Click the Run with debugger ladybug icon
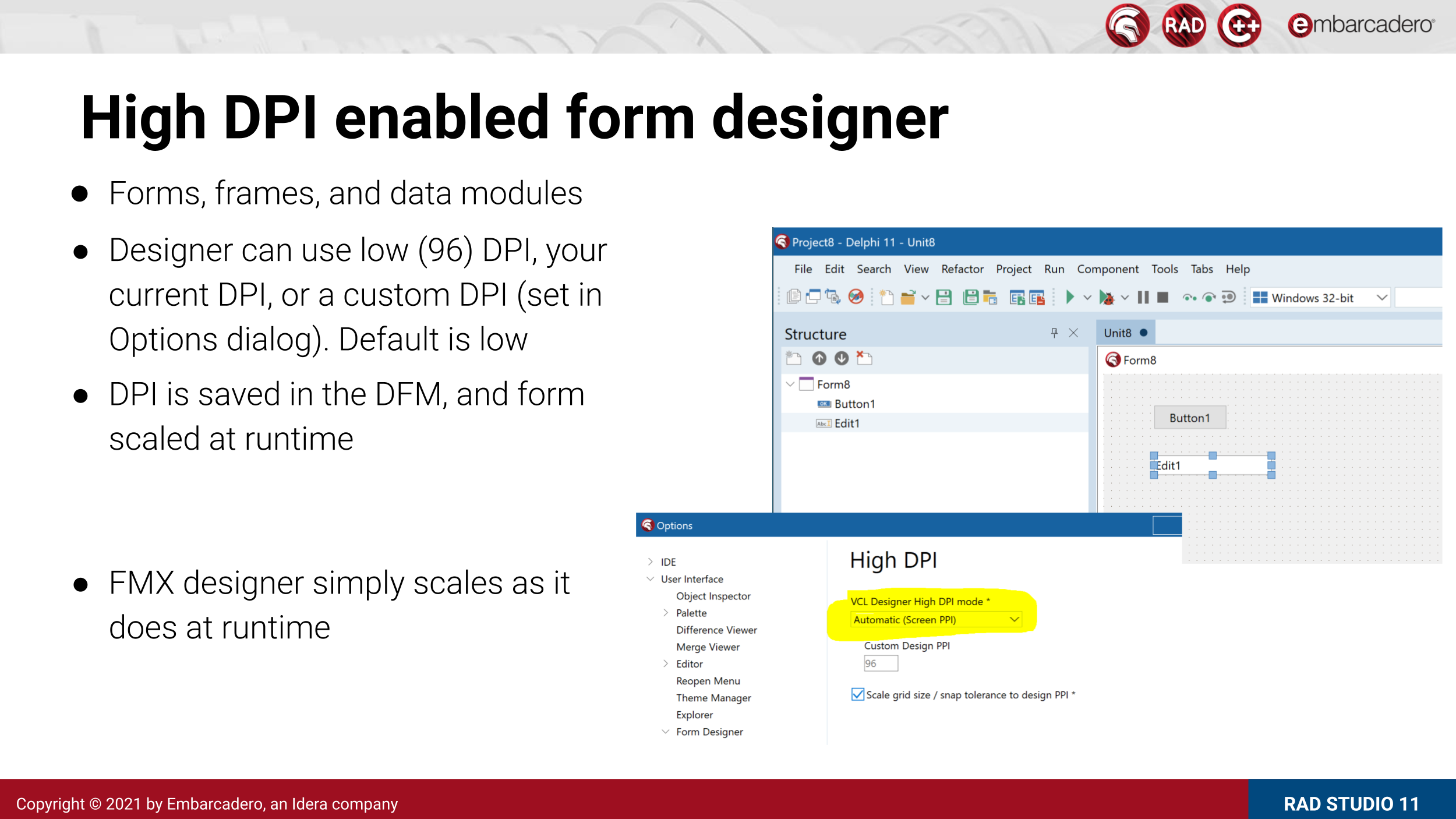The image size is (1456, 819). (x=1106, y=298)
